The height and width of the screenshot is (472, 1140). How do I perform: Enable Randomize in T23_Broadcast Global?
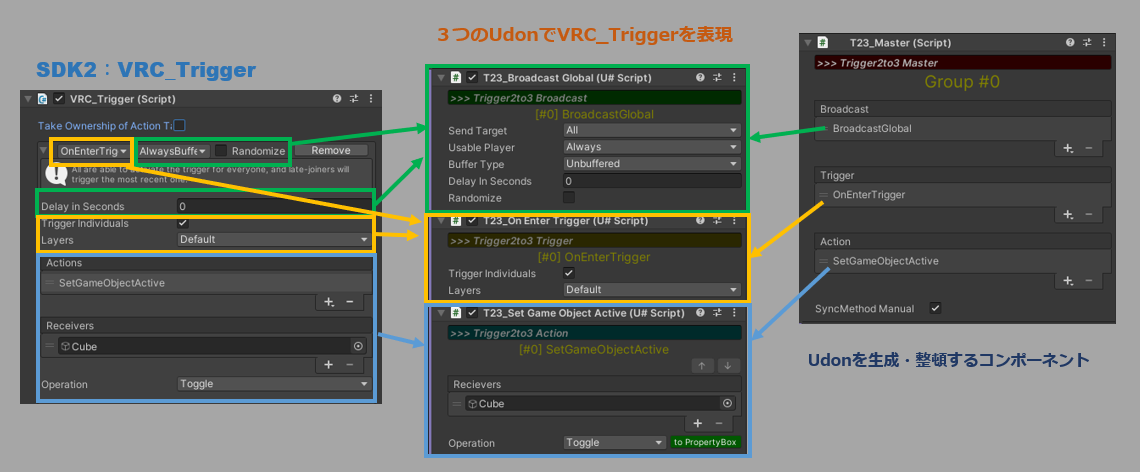click(x=569, y=198)
